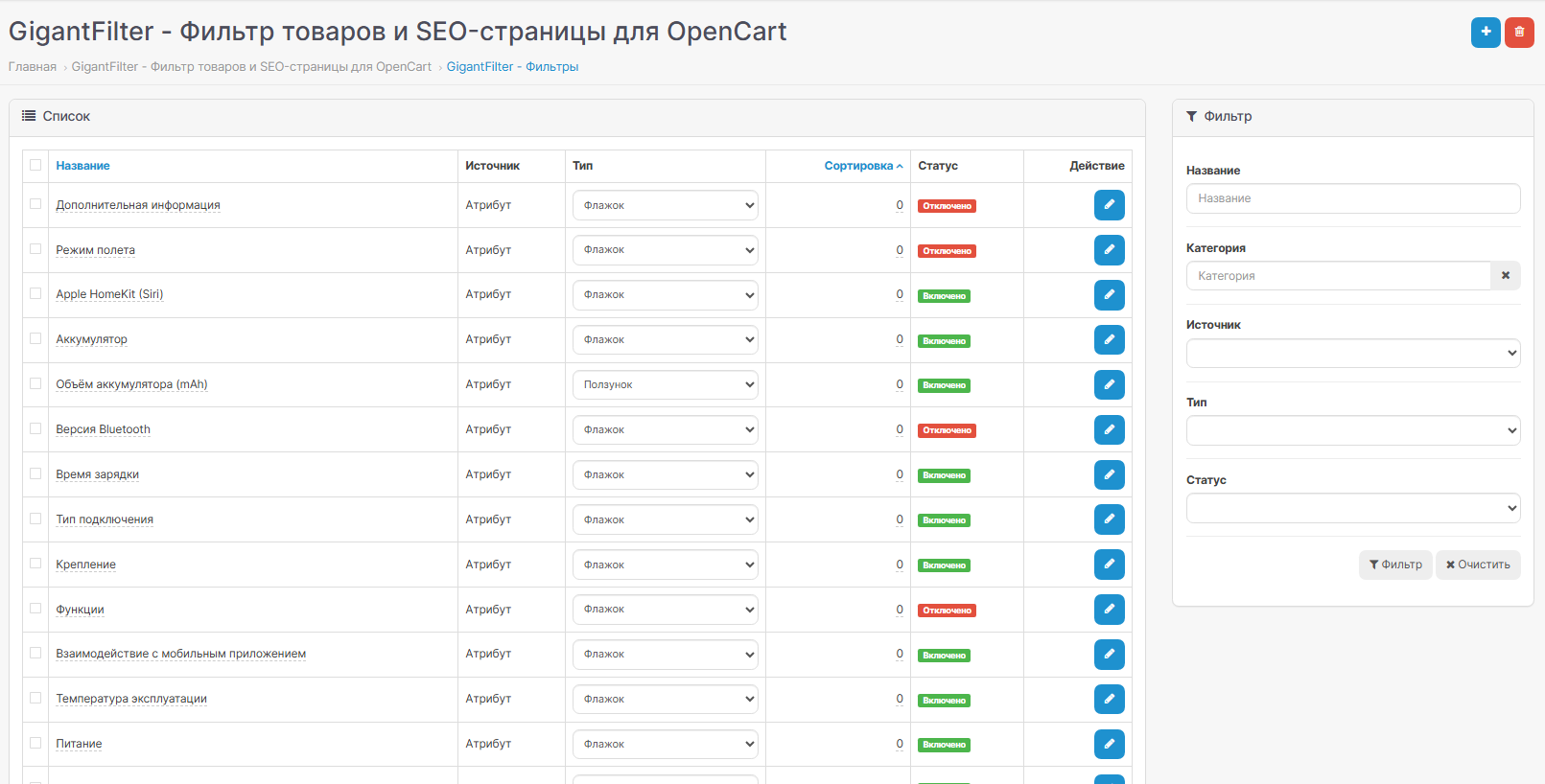This screenshot has width=1545, height=784.
Task: Check the Версия Bluetooth row checkbox
Action: point(35,429)
